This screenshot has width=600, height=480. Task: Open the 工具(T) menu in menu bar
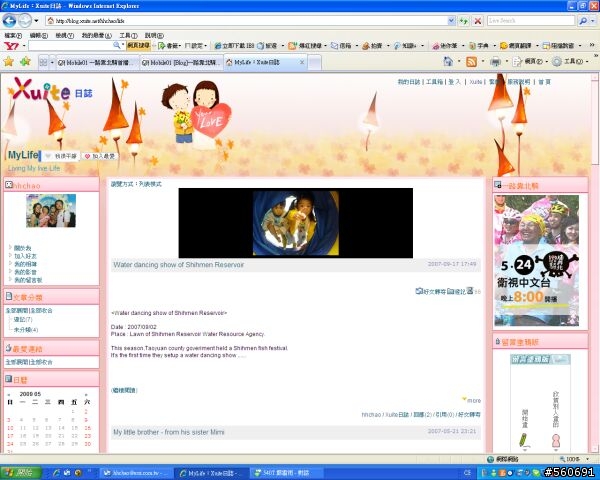tap(128, 35)
